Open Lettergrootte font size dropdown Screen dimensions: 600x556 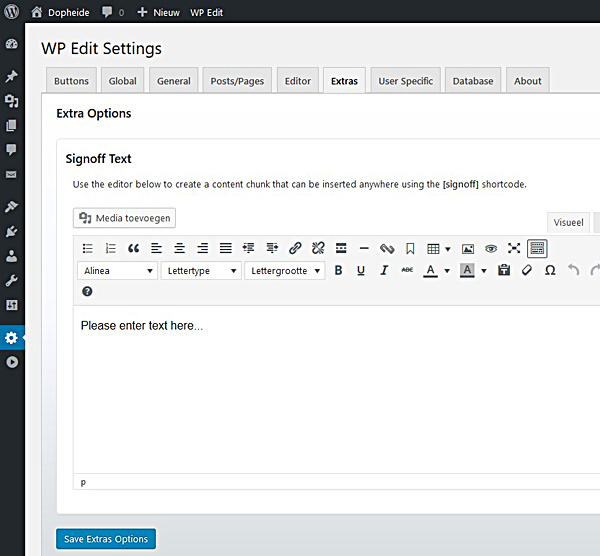[285, 271]
